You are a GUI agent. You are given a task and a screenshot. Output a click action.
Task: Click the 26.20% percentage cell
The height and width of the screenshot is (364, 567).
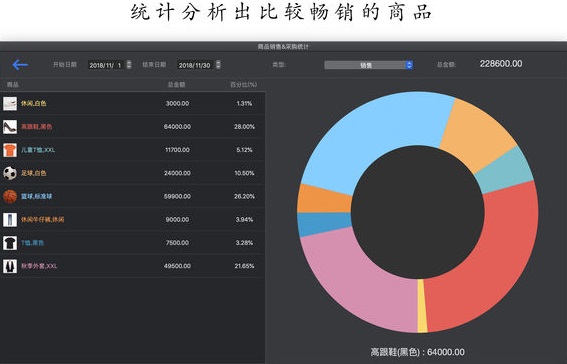pos(244,196)
